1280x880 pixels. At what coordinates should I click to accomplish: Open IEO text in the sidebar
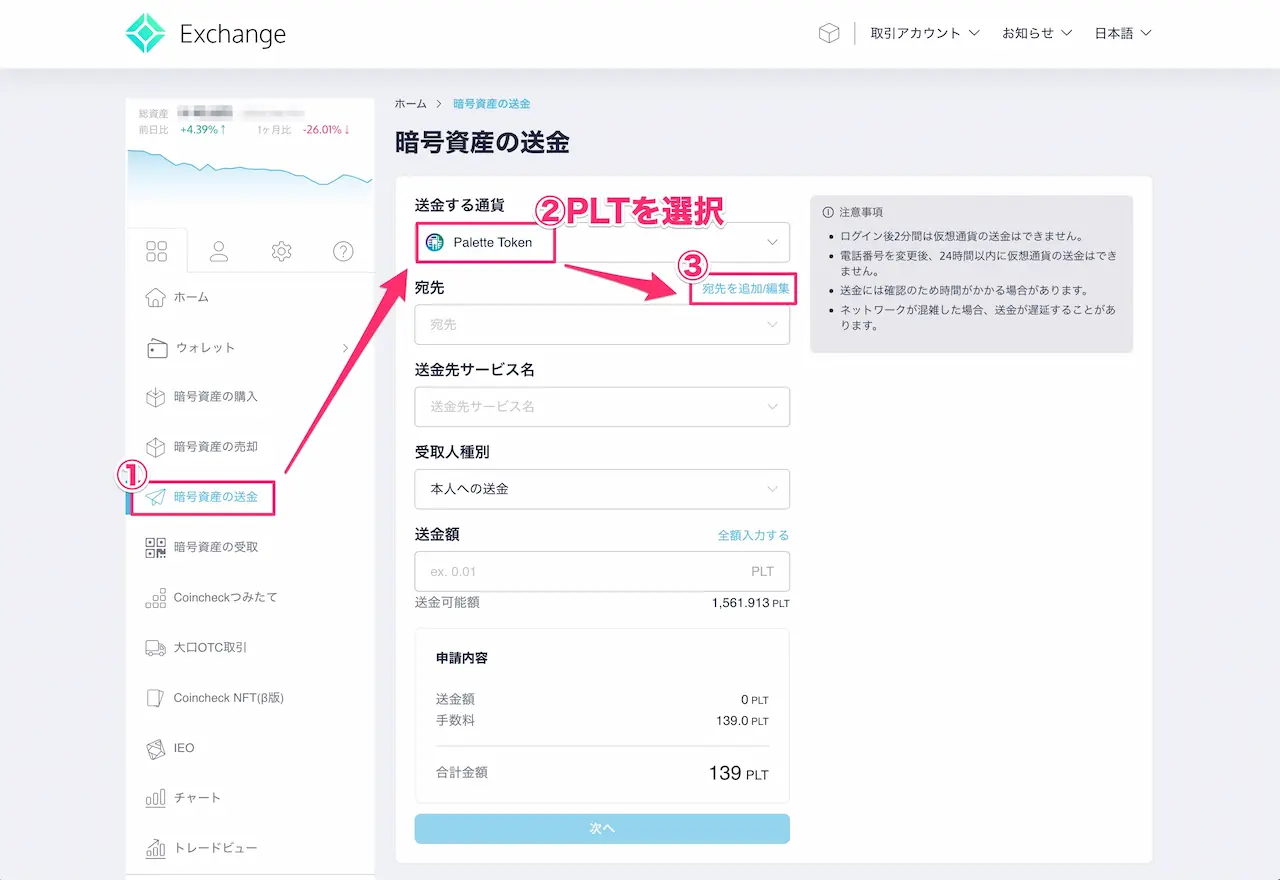[x=184, y=748]
